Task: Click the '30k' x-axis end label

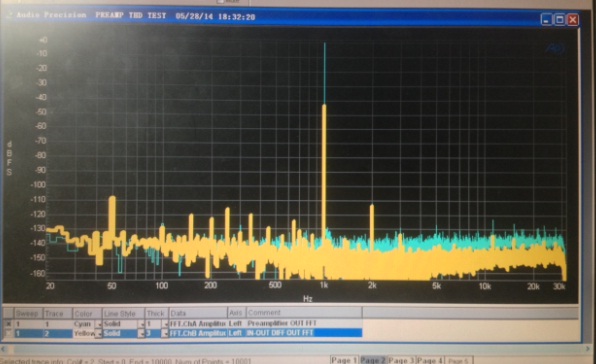Action: click(x=559, y=286)
